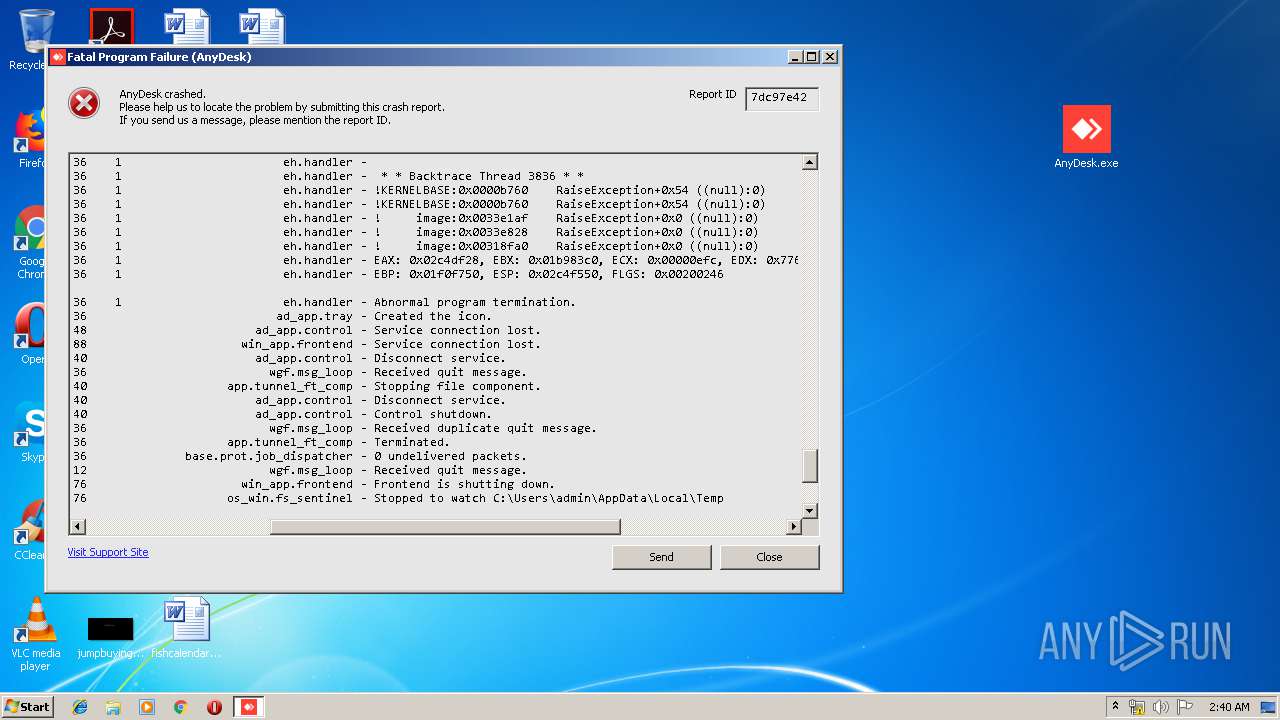This screenshot has height=720, width=1280.
Task: Click the horizontal scrollbar left arrow
Action: 77,527
